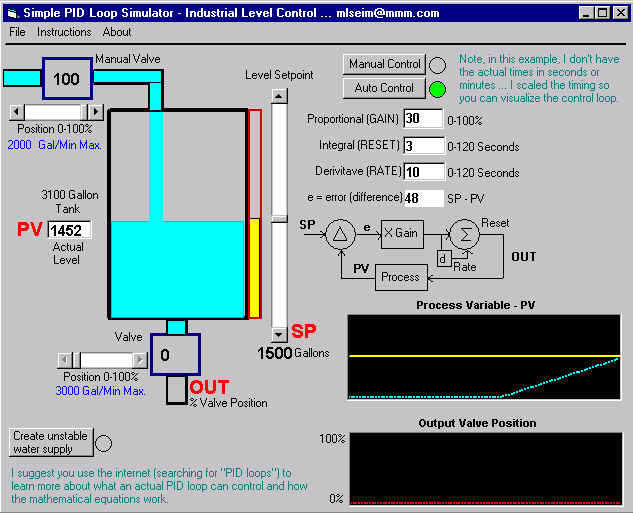The height and width of the screenshot is (513, 633).
Task: Open the Instructions menu
Action: tap(64, 32)
